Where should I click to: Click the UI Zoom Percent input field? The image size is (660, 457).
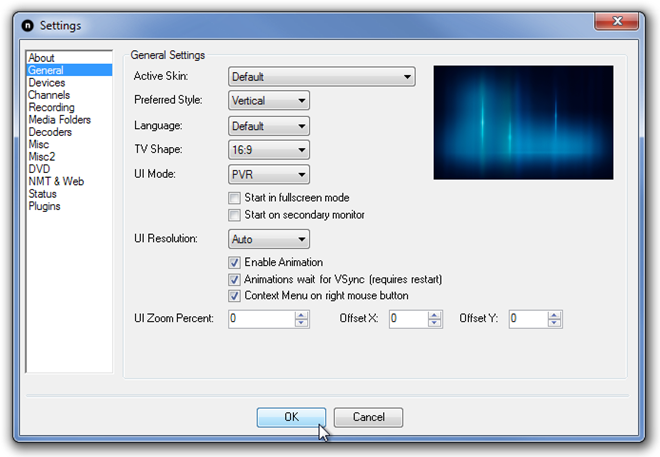click(x=261, y=319)
